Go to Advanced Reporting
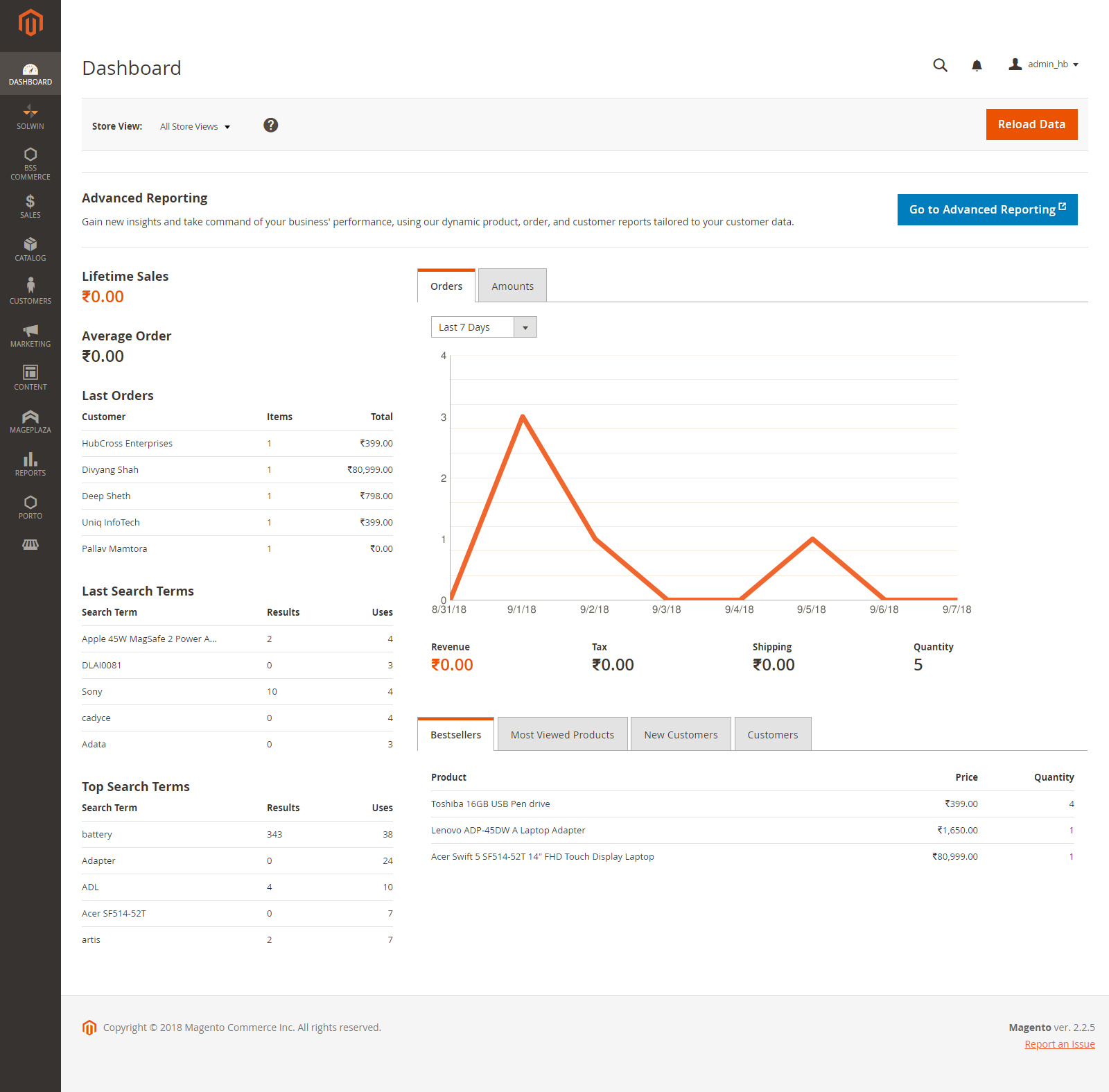 (987, 209)
